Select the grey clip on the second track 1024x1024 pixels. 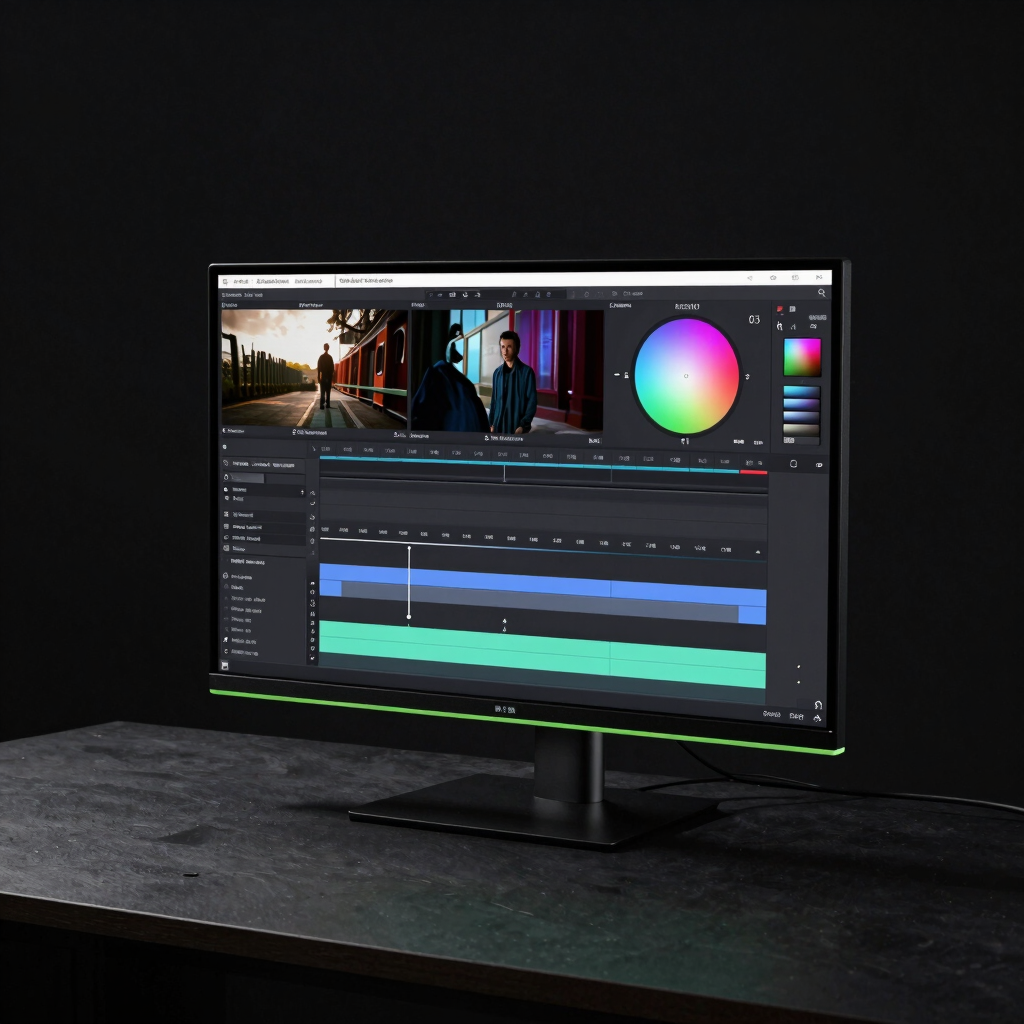[539, 602]
